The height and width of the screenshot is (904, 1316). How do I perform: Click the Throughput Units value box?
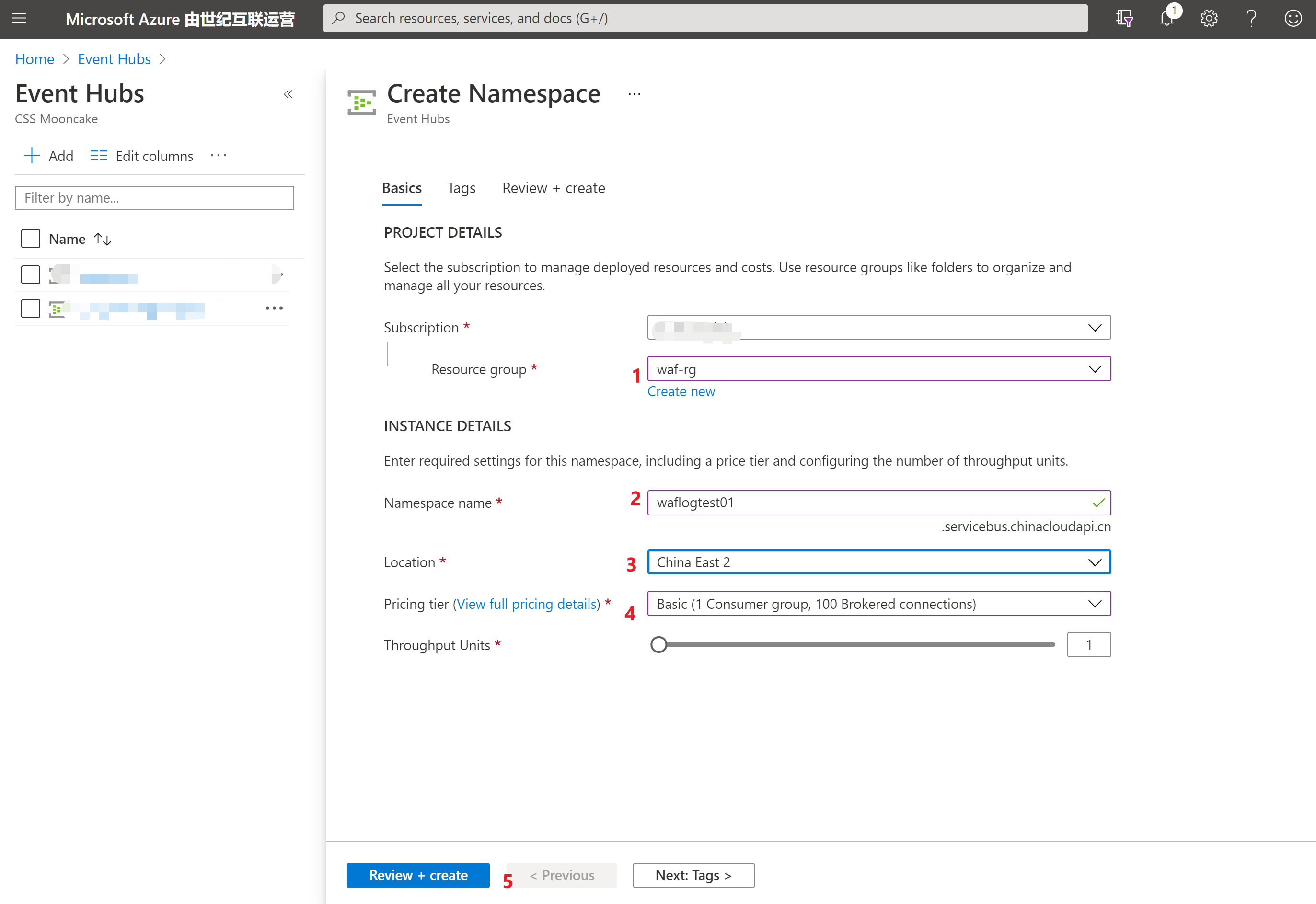(1089, 644)
